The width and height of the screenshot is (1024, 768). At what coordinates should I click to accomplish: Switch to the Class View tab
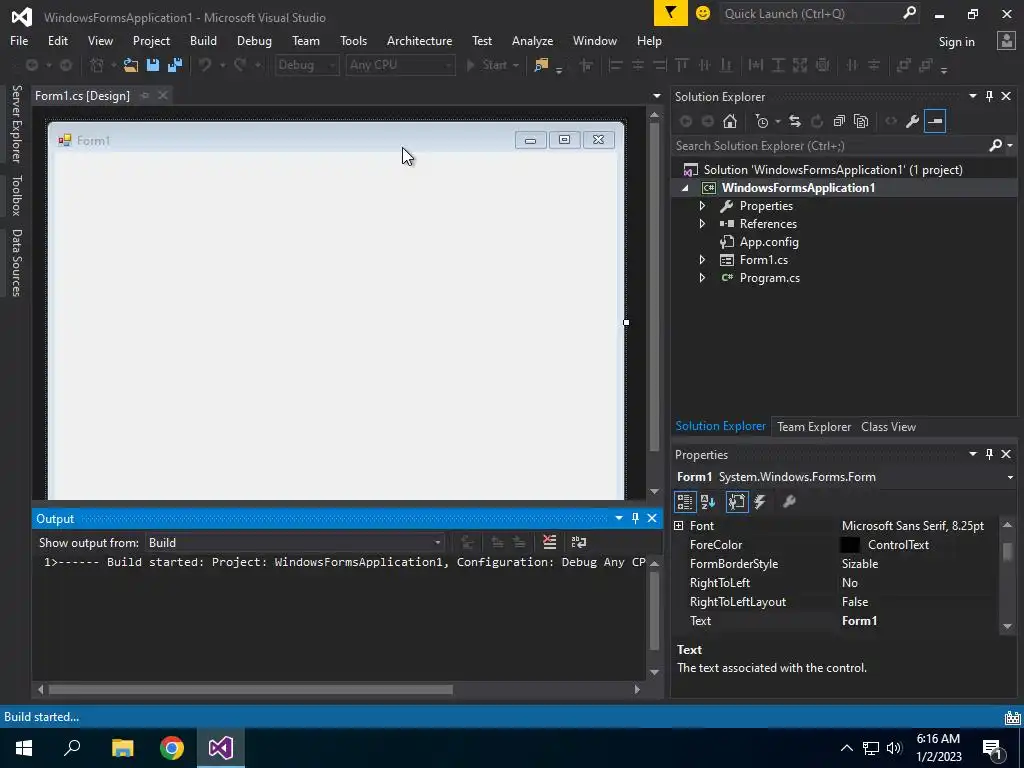[x=888, y=426]
